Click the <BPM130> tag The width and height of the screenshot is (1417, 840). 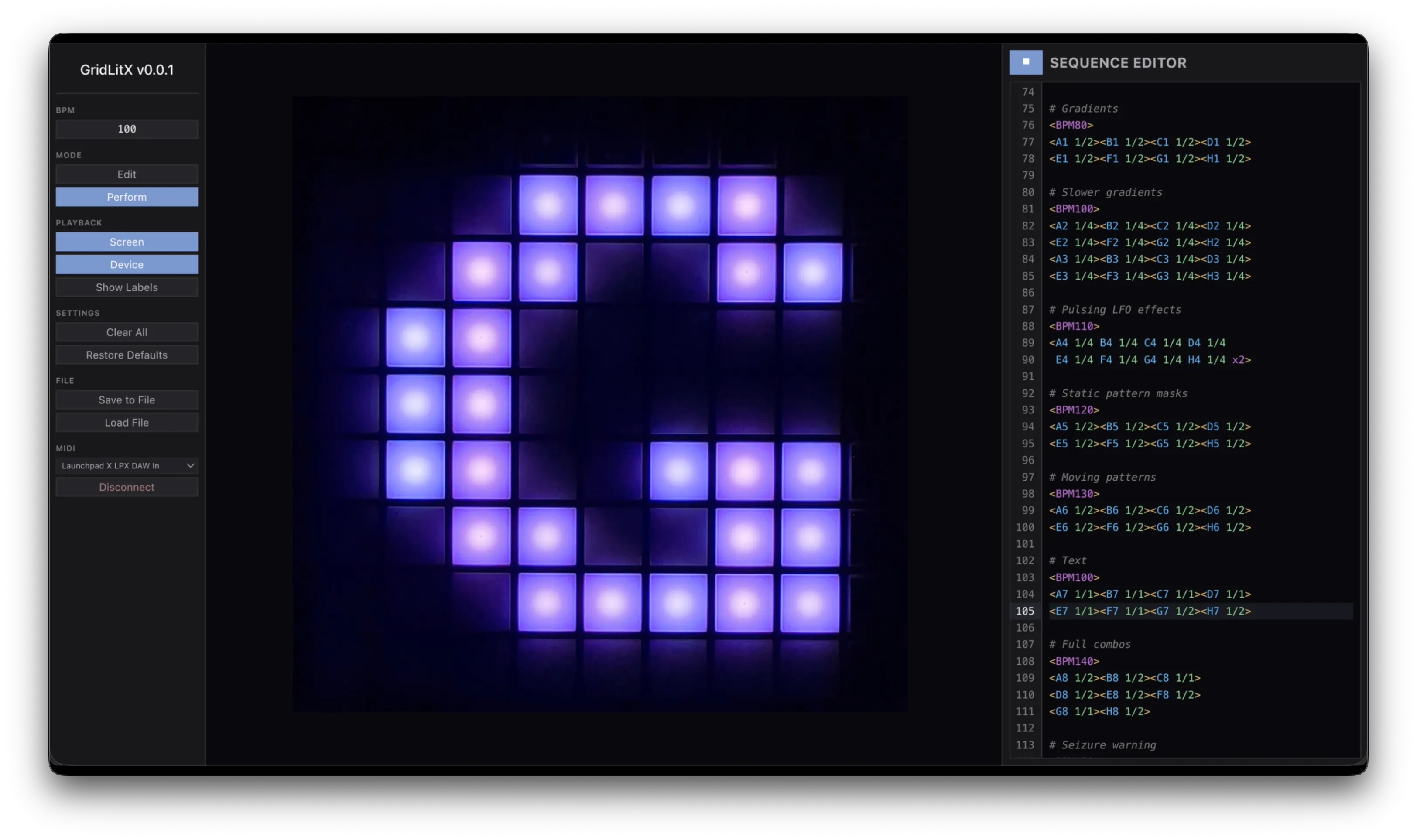tap(1074, 494)
